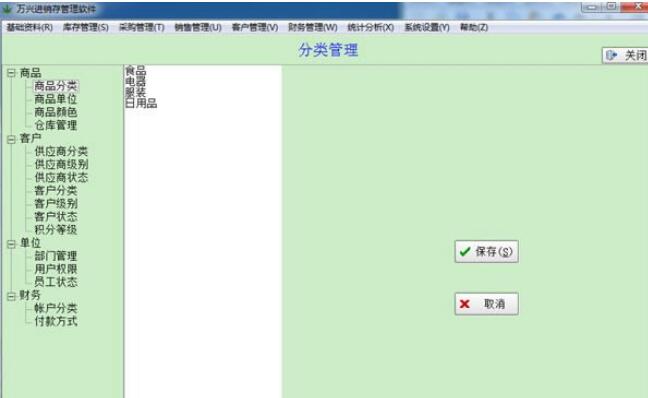
Task: Select 供应商分类 in the tree
Action: 61,151
